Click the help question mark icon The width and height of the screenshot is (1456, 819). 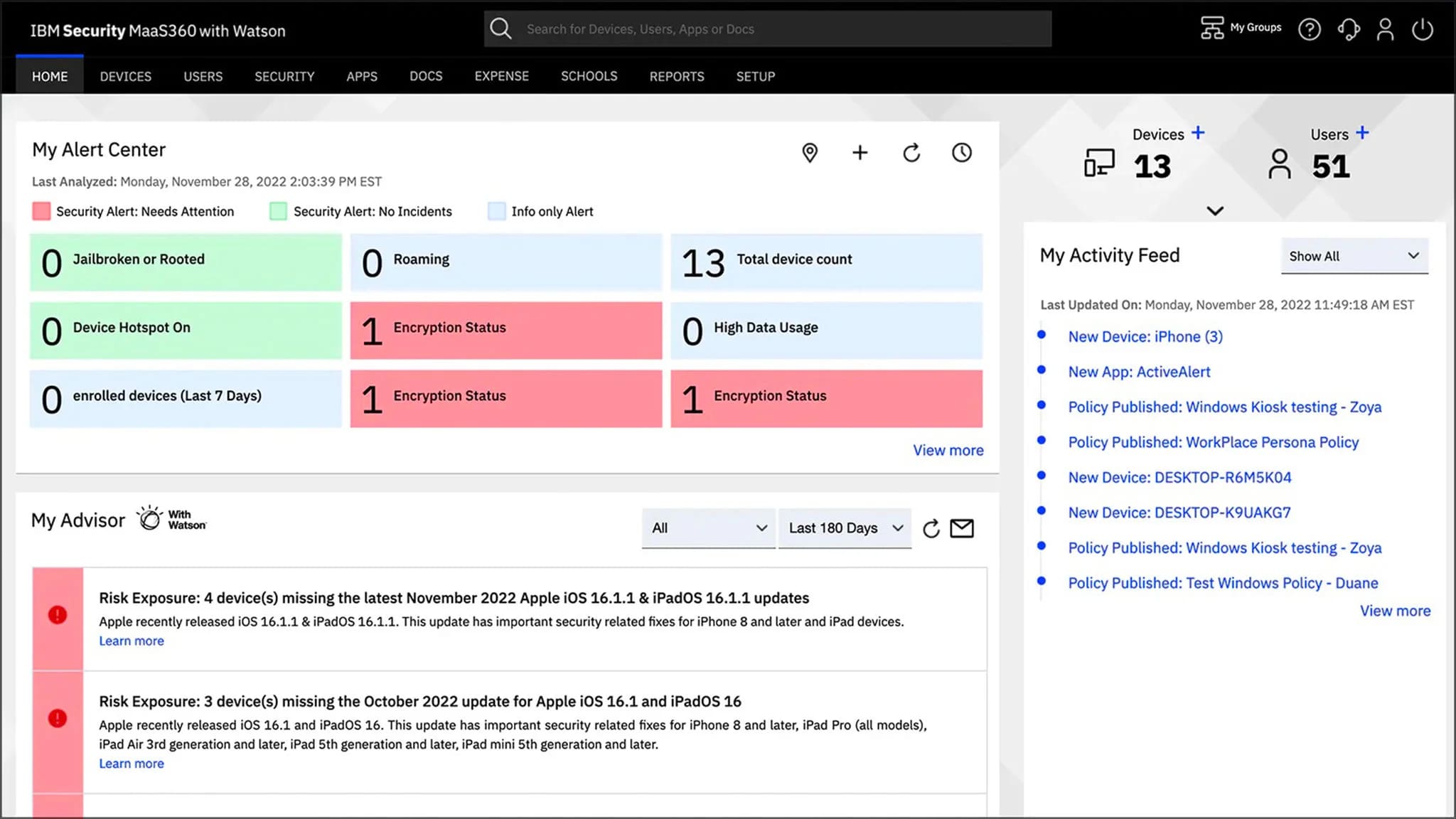(x=1310, y=29)
